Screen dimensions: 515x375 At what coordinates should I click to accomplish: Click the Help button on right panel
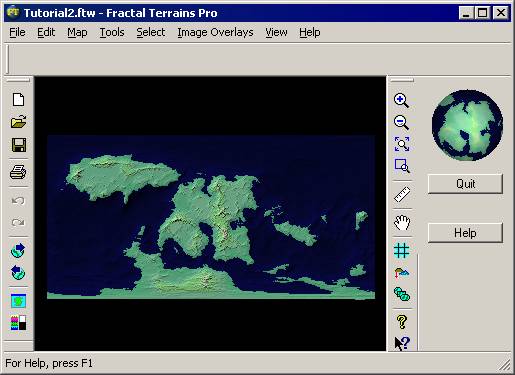pyautogui.click(x=465, y=233)
